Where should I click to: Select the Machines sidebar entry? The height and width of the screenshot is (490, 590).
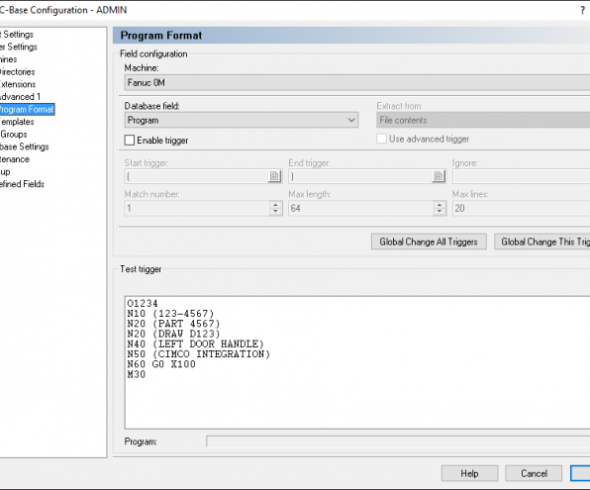[x=9, y=59]
